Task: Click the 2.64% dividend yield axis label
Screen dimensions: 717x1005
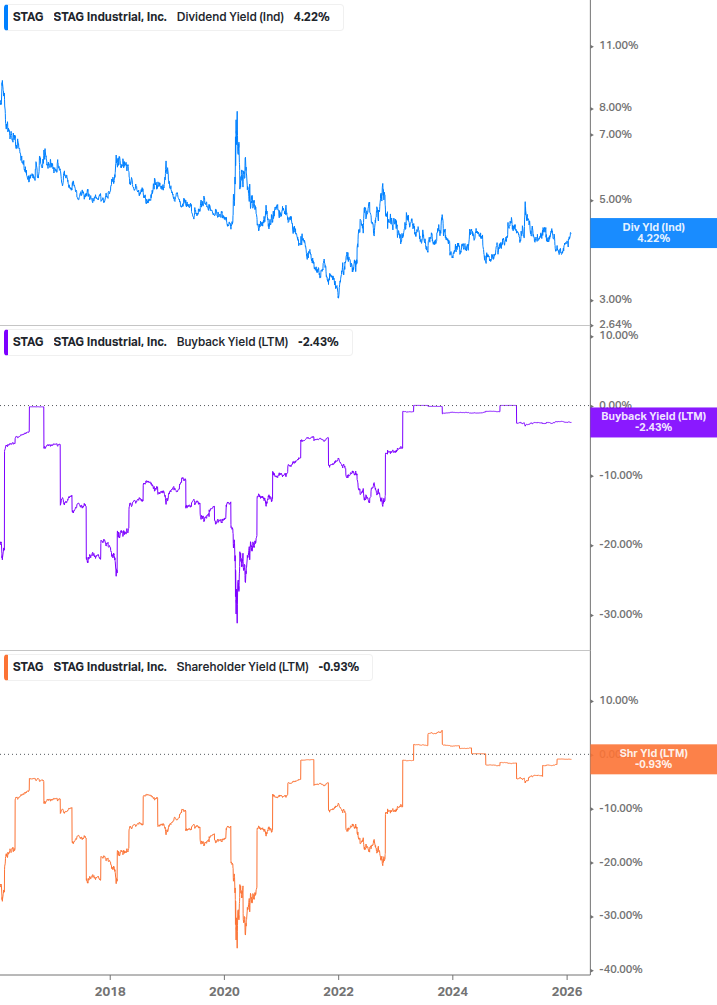Action: click(x=615, y=324)
